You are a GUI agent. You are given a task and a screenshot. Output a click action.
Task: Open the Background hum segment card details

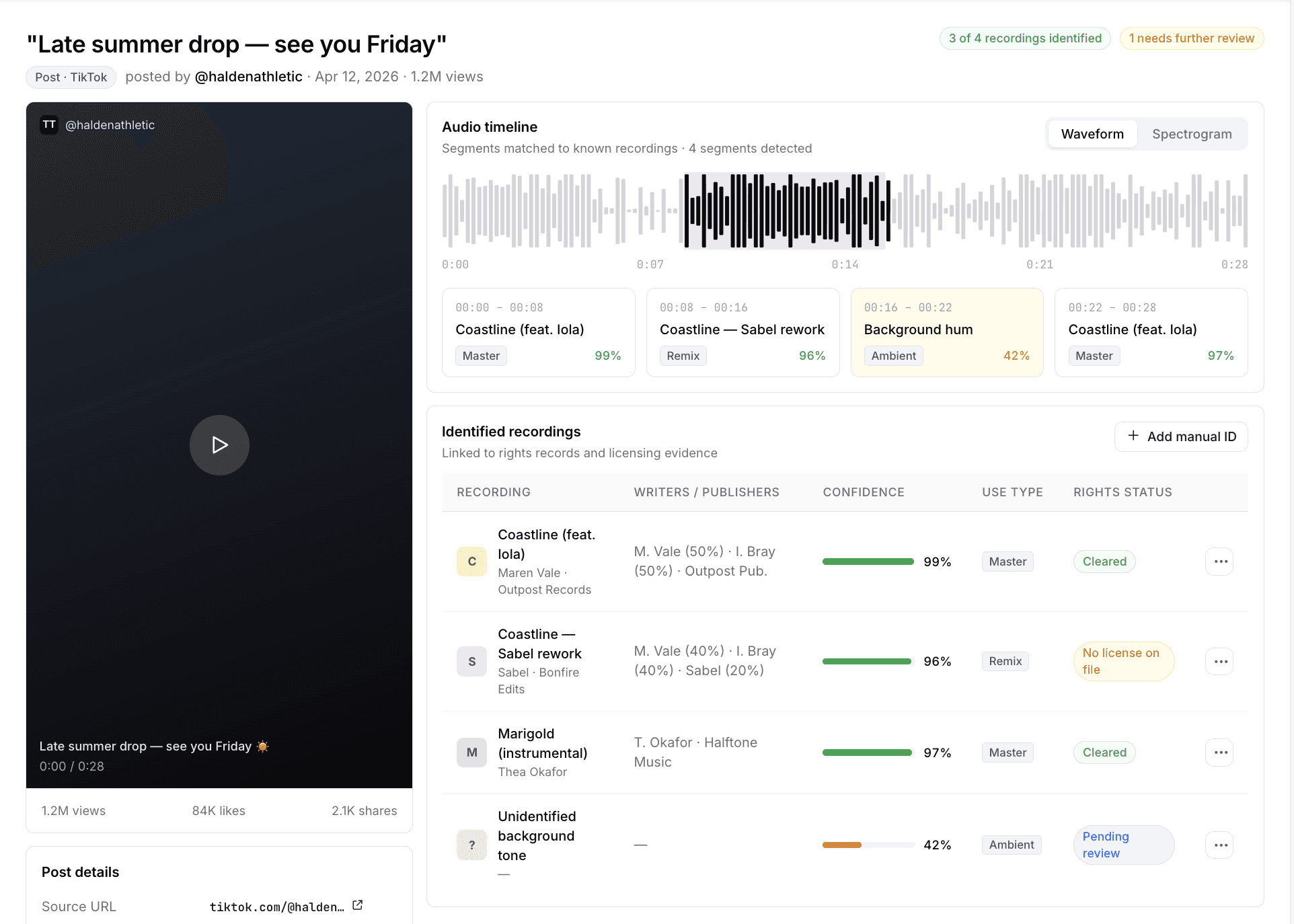(x=947, y=332)
